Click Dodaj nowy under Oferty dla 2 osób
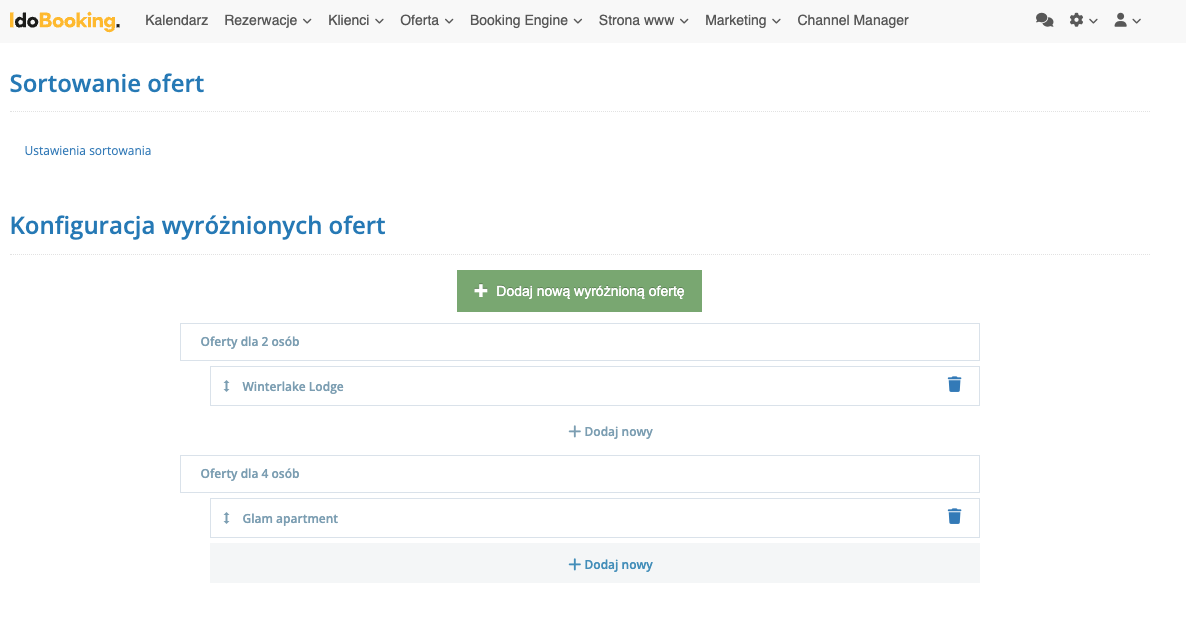 click(x=610, y=431)
